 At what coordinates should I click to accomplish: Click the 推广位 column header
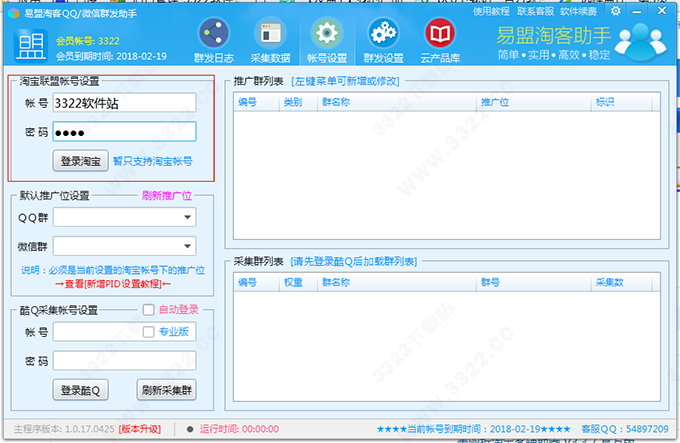(x=533, y=102)
